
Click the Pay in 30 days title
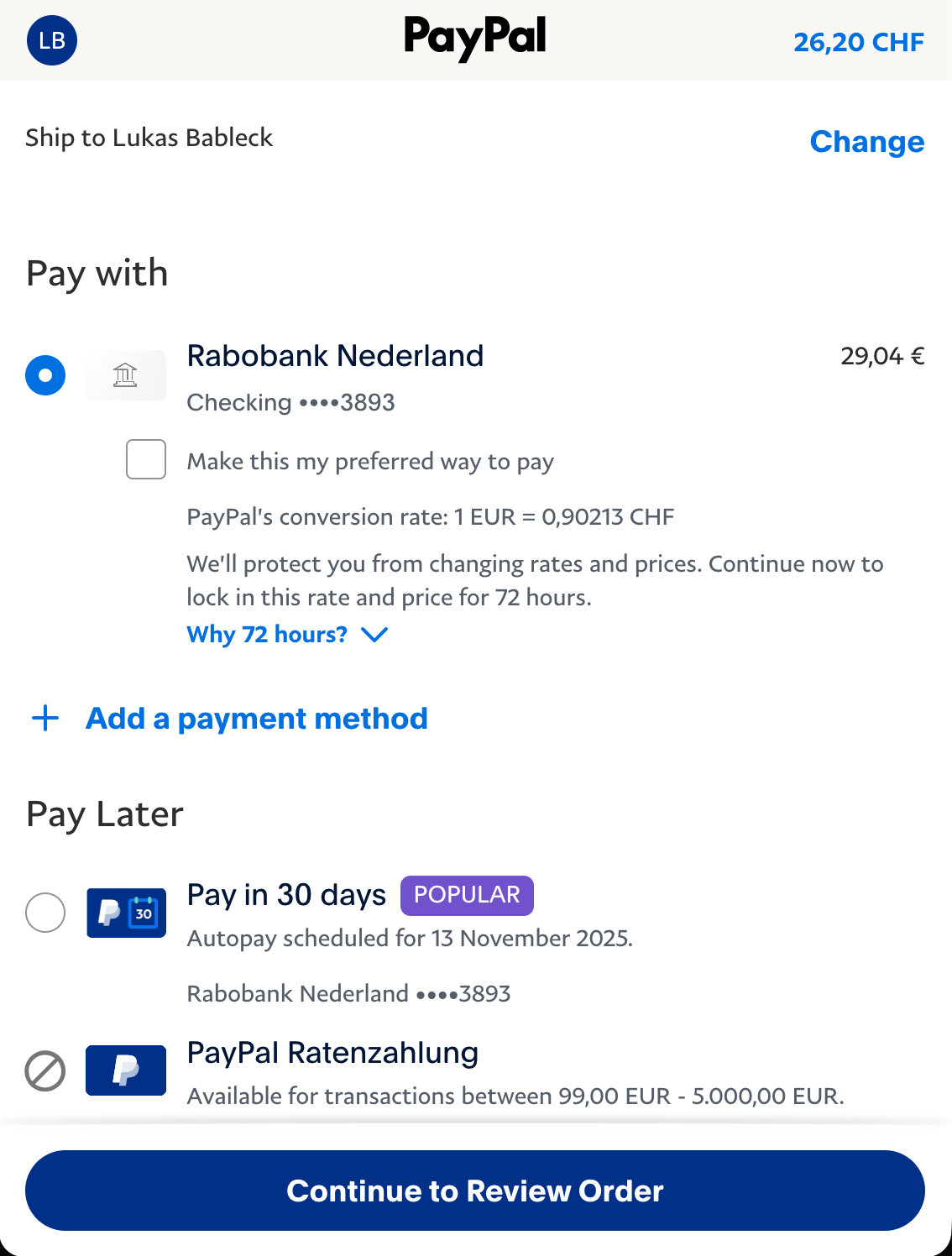coord(286,895)
